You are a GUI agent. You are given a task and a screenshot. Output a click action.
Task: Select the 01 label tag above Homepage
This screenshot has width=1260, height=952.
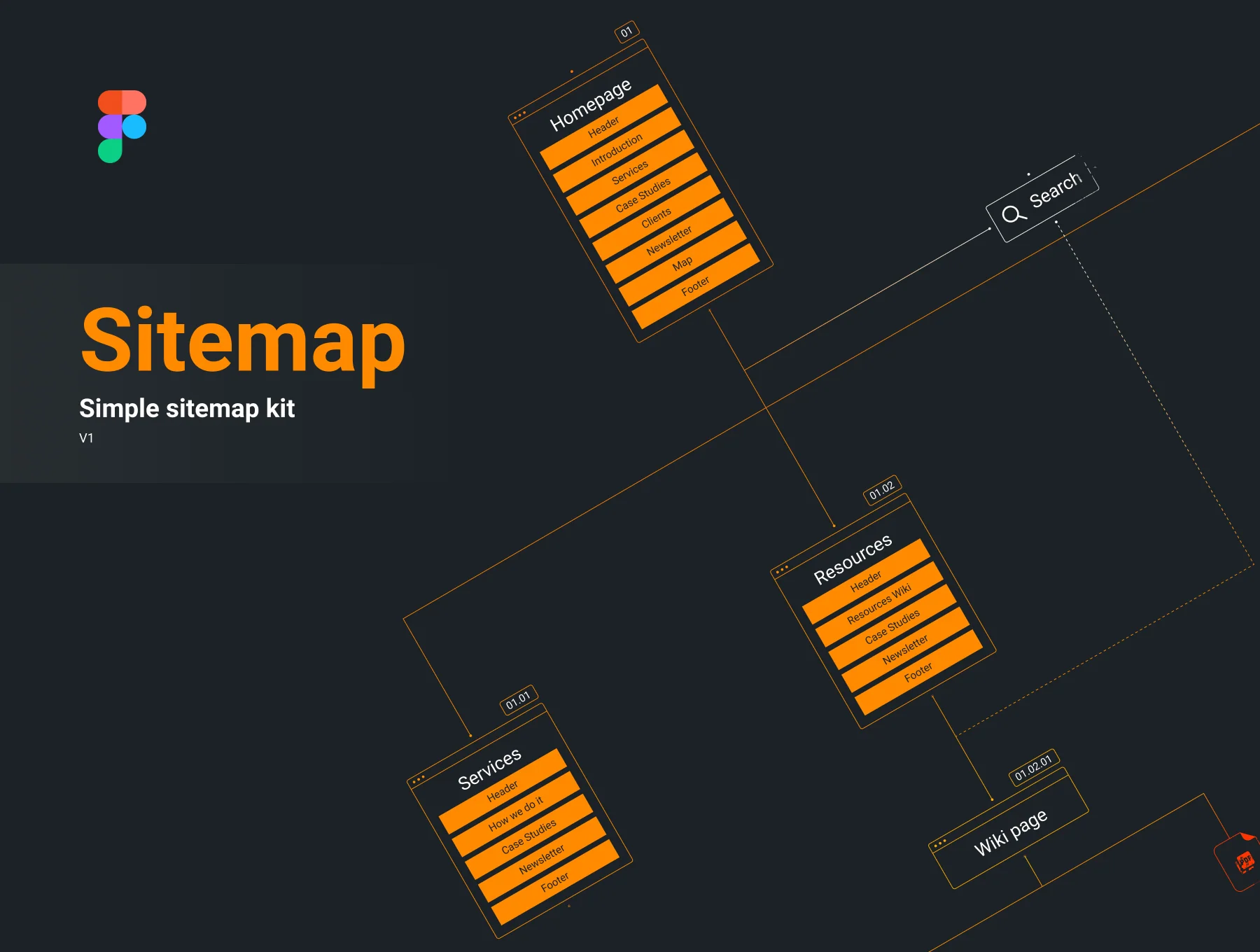[626, 31]
